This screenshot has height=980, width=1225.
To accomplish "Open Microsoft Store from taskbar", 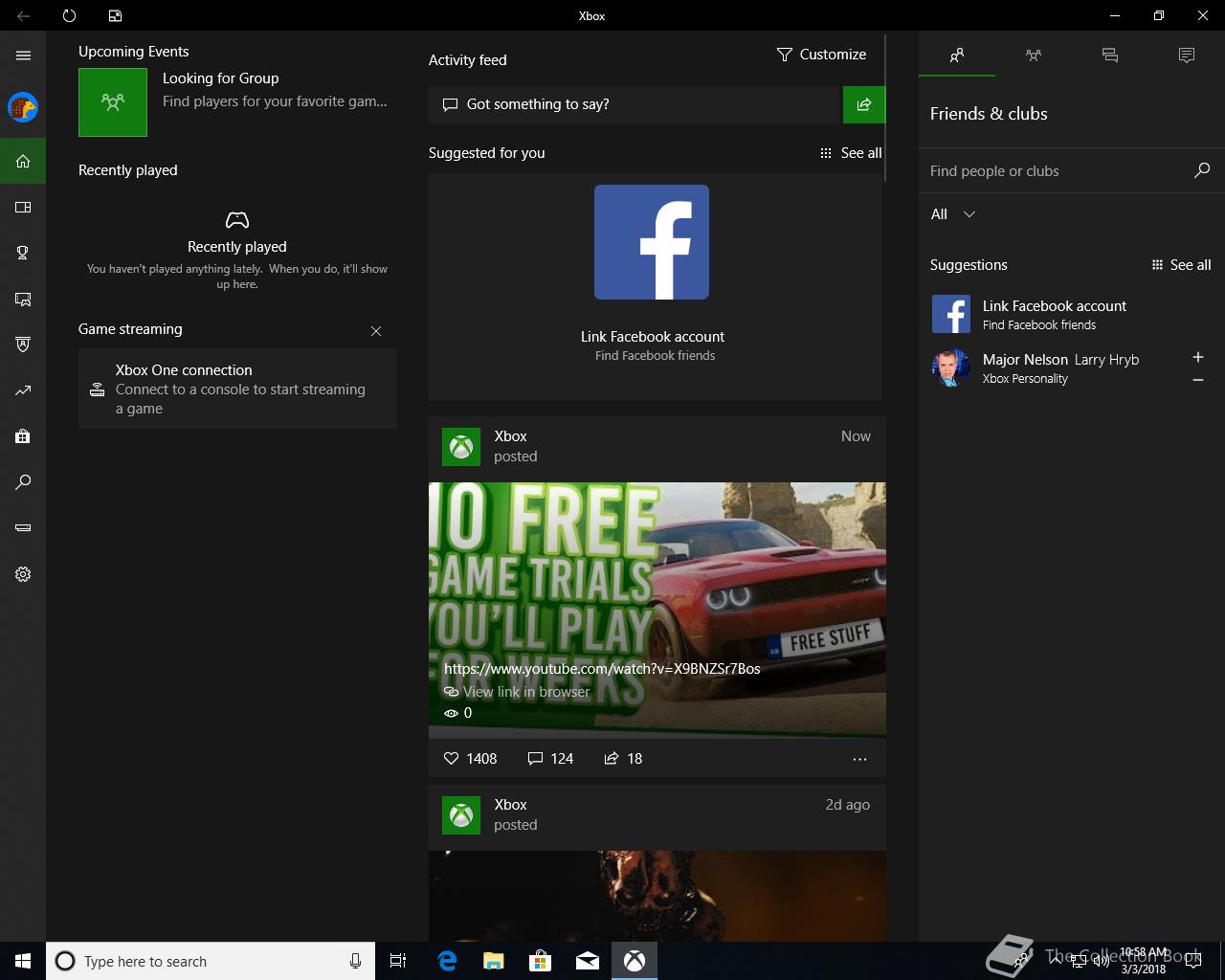I will [x=541, y=961].
